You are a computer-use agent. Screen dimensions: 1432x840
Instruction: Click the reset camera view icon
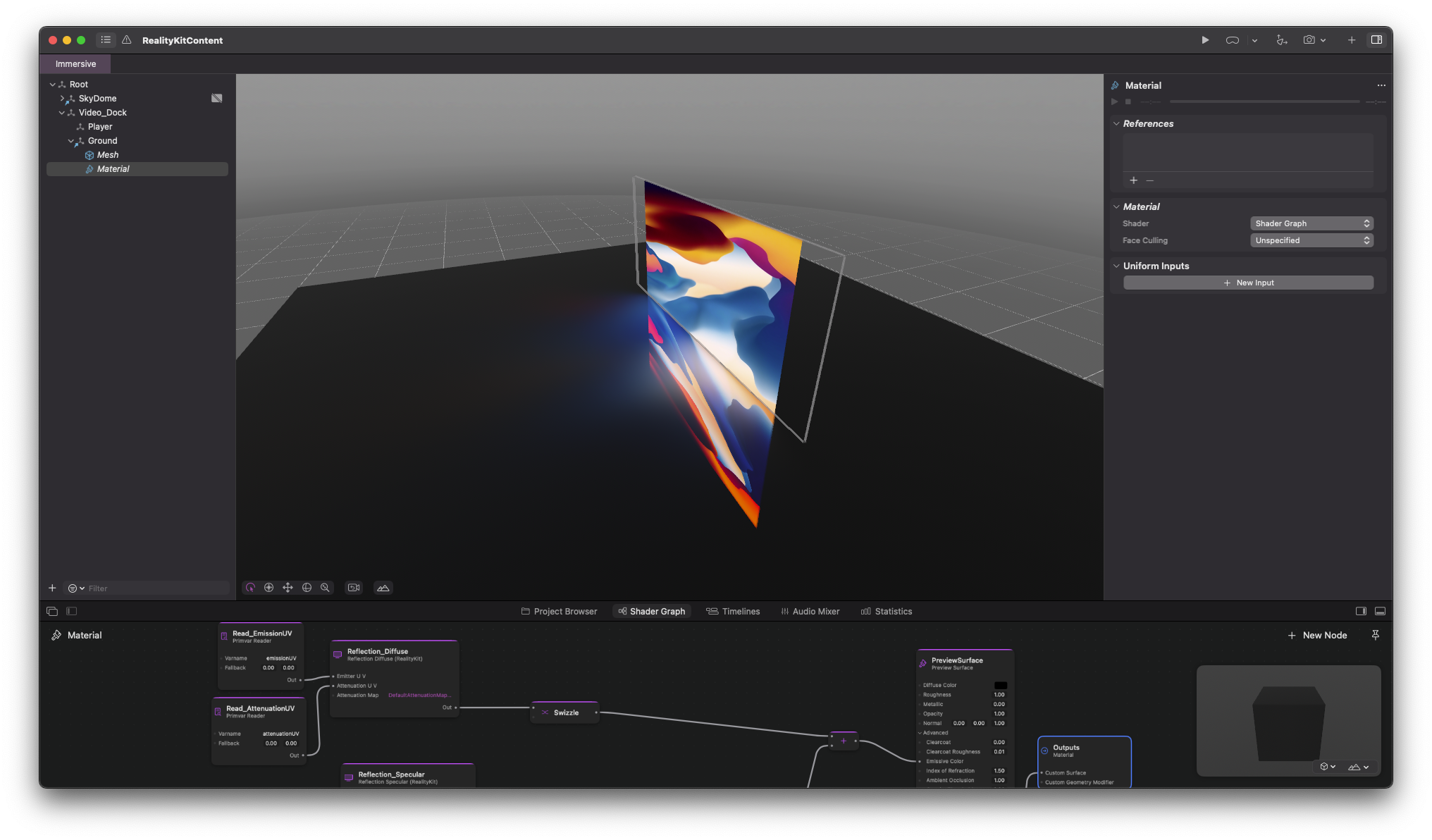click(354, 588)
